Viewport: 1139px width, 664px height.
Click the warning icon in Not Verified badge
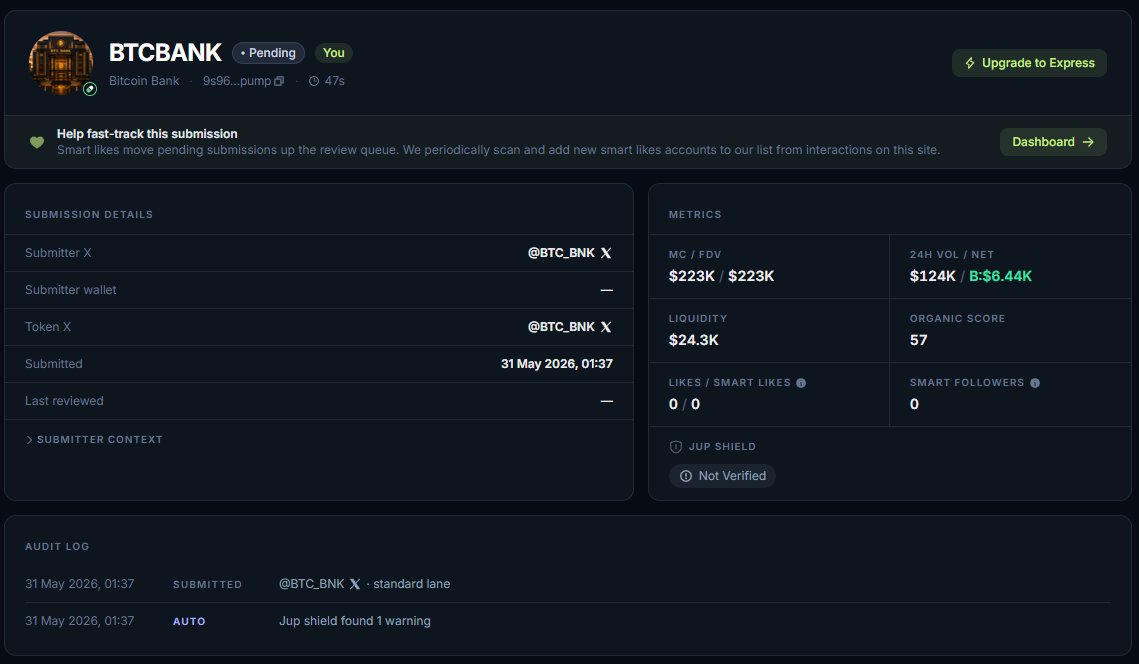(686, 476)
